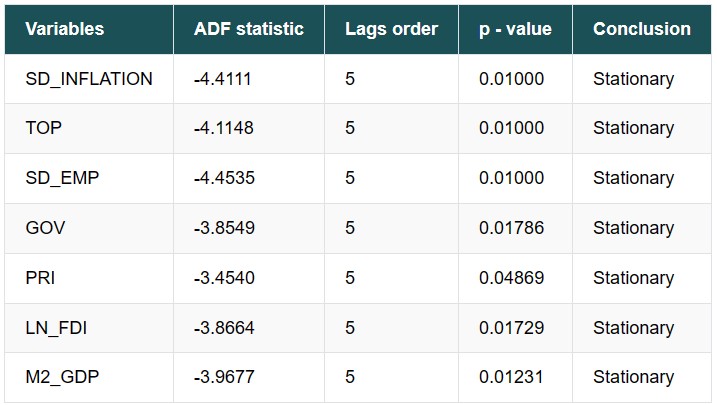This screenshot has width=717, height=405.
Task: Click Stationary conclusion in GOV row
Action: [x=633, y=228]
